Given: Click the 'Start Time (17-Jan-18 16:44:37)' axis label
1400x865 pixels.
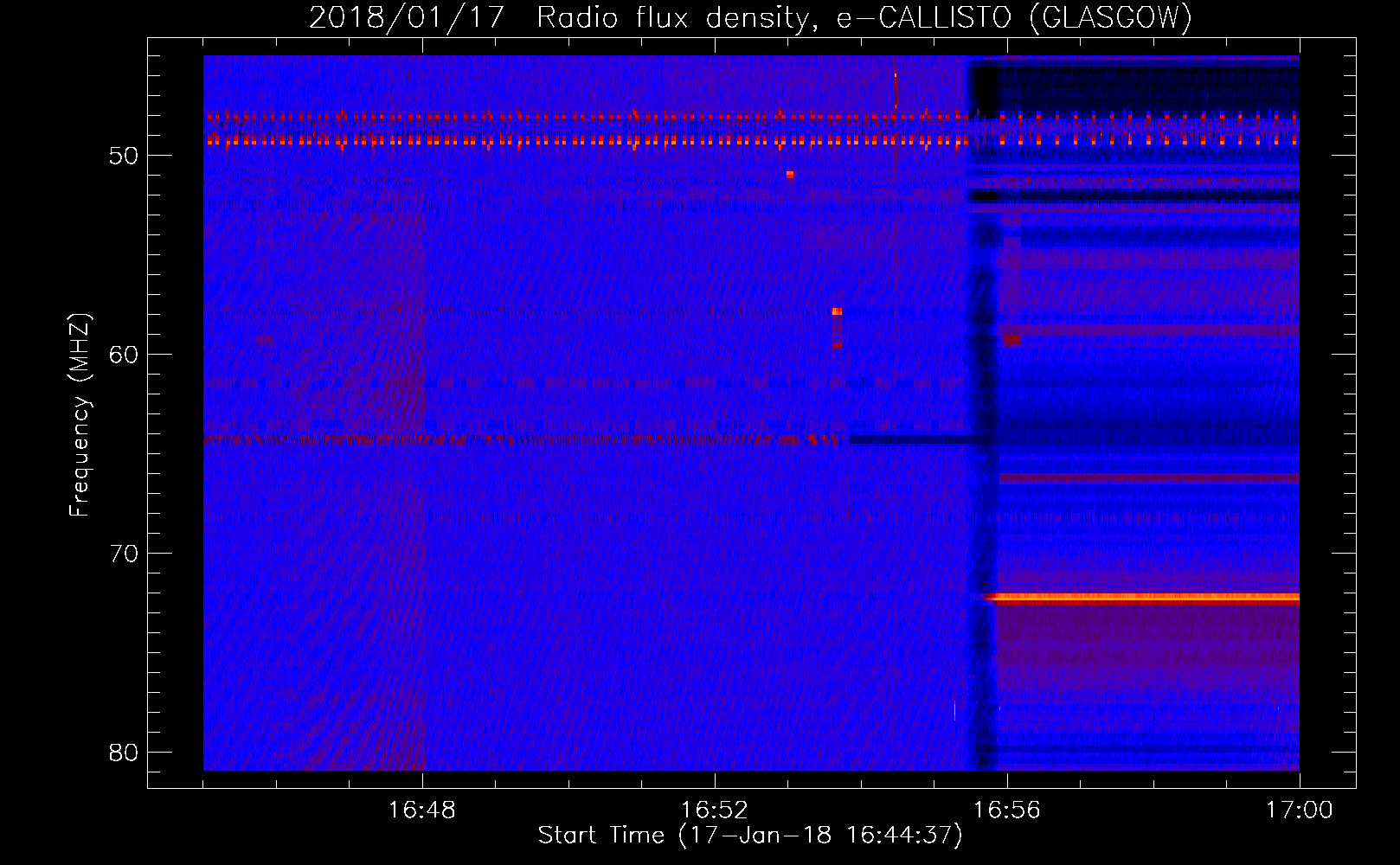Looking at the screenshot, I should point(750,836).
